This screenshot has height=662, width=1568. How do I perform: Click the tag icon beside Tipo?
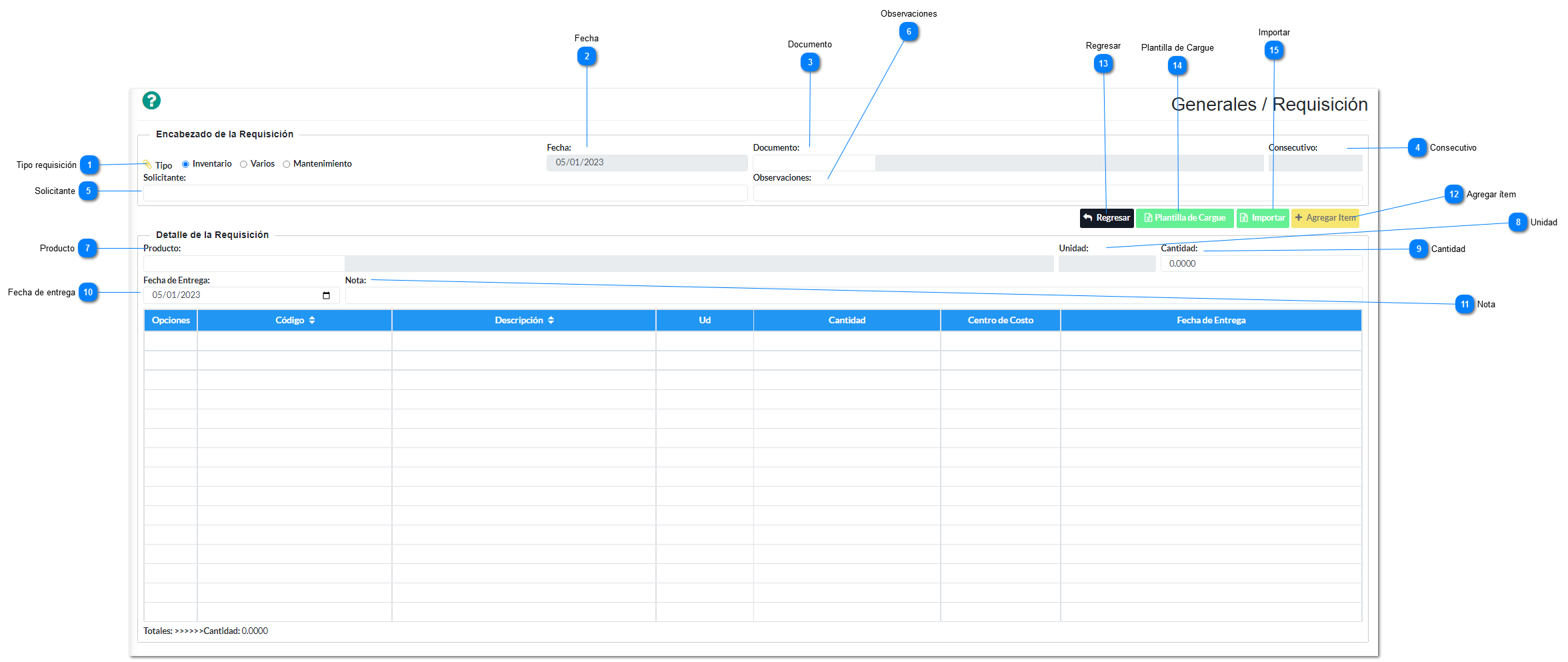(x=147, y=164)
